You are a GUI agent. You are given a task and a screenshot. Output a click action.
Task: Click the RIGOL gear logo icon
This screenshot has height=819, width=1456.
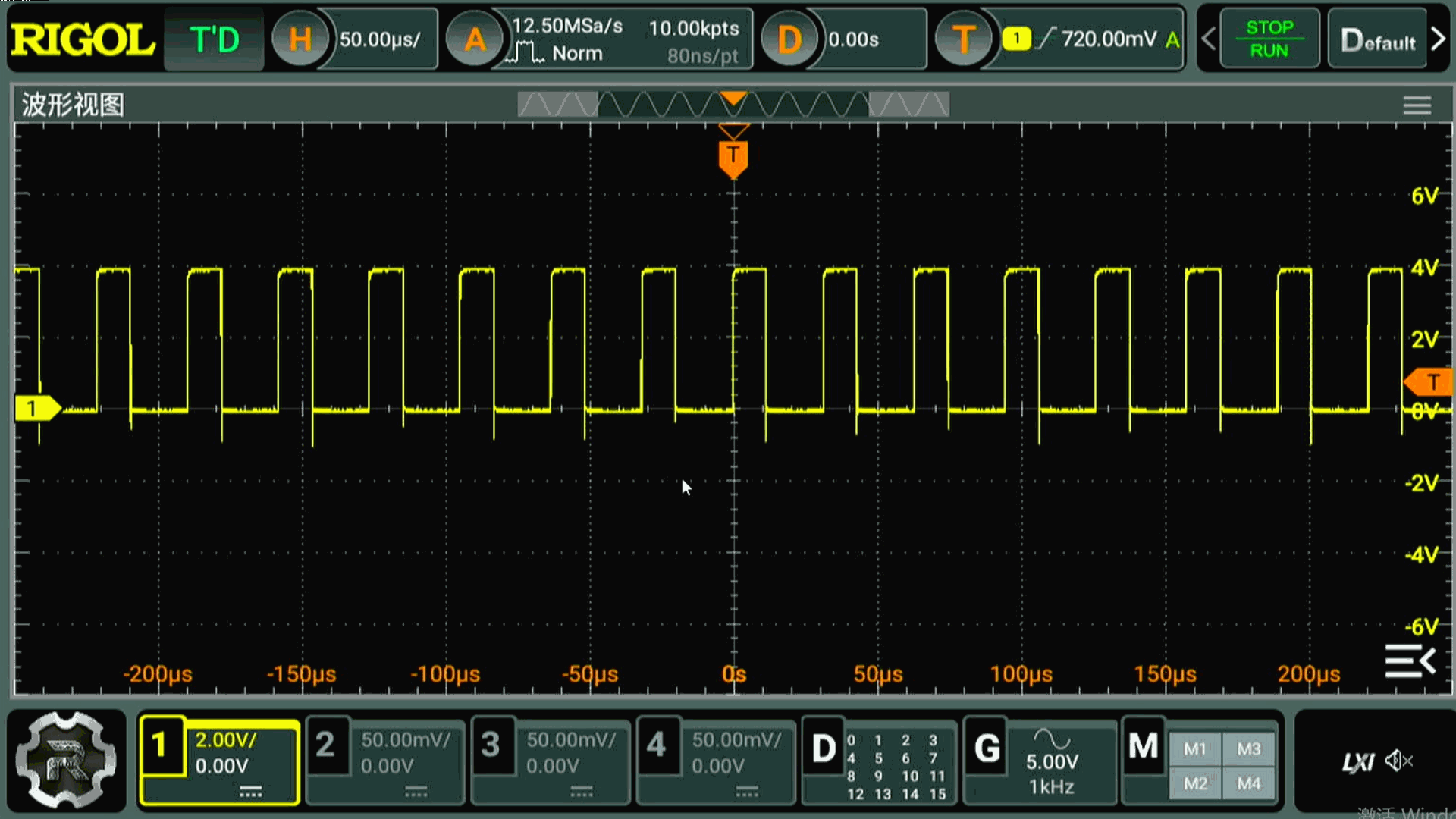(66, 761)
